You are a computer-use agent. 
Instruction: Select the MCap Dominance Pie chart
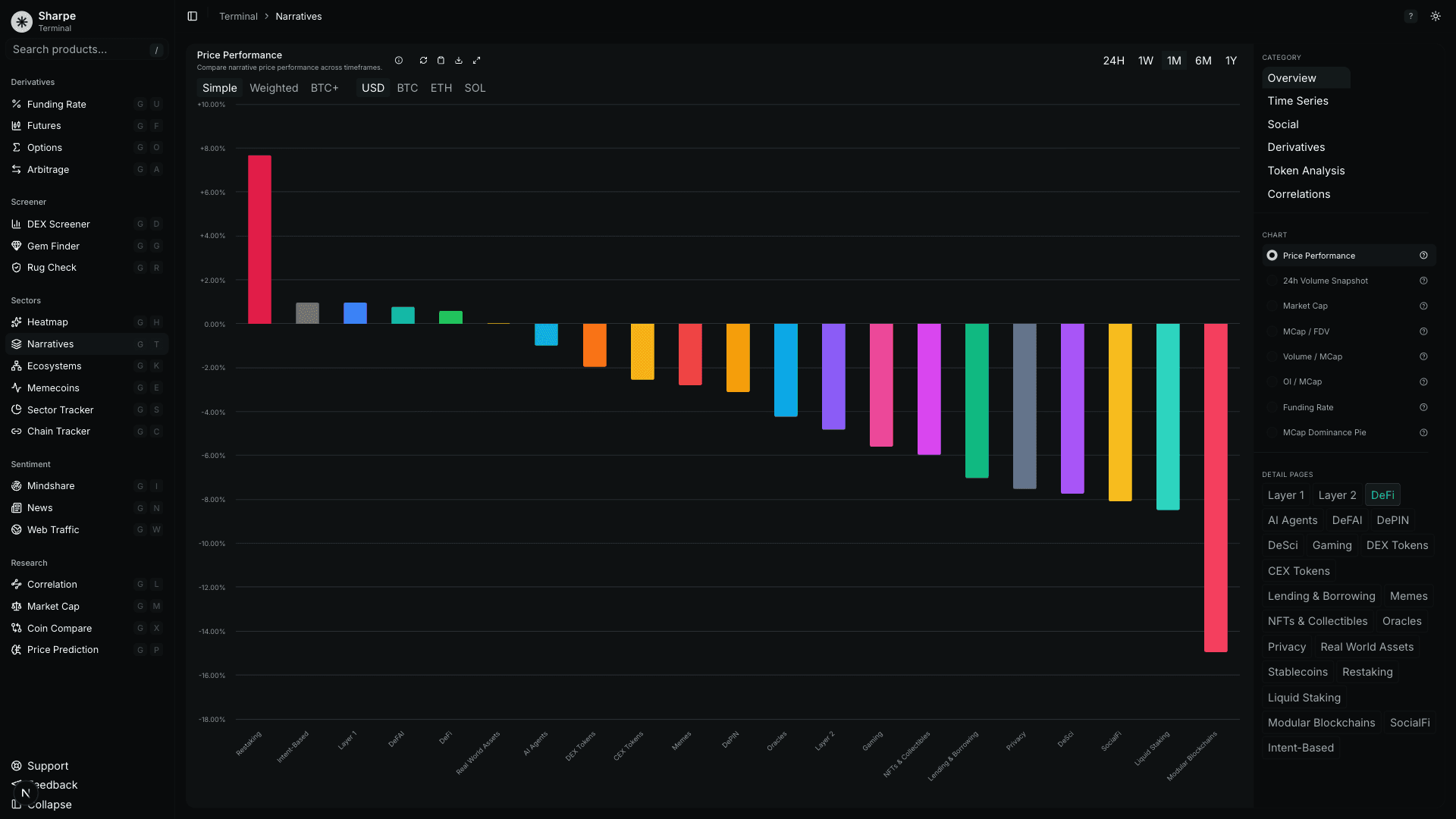(x=1325, y=432)
